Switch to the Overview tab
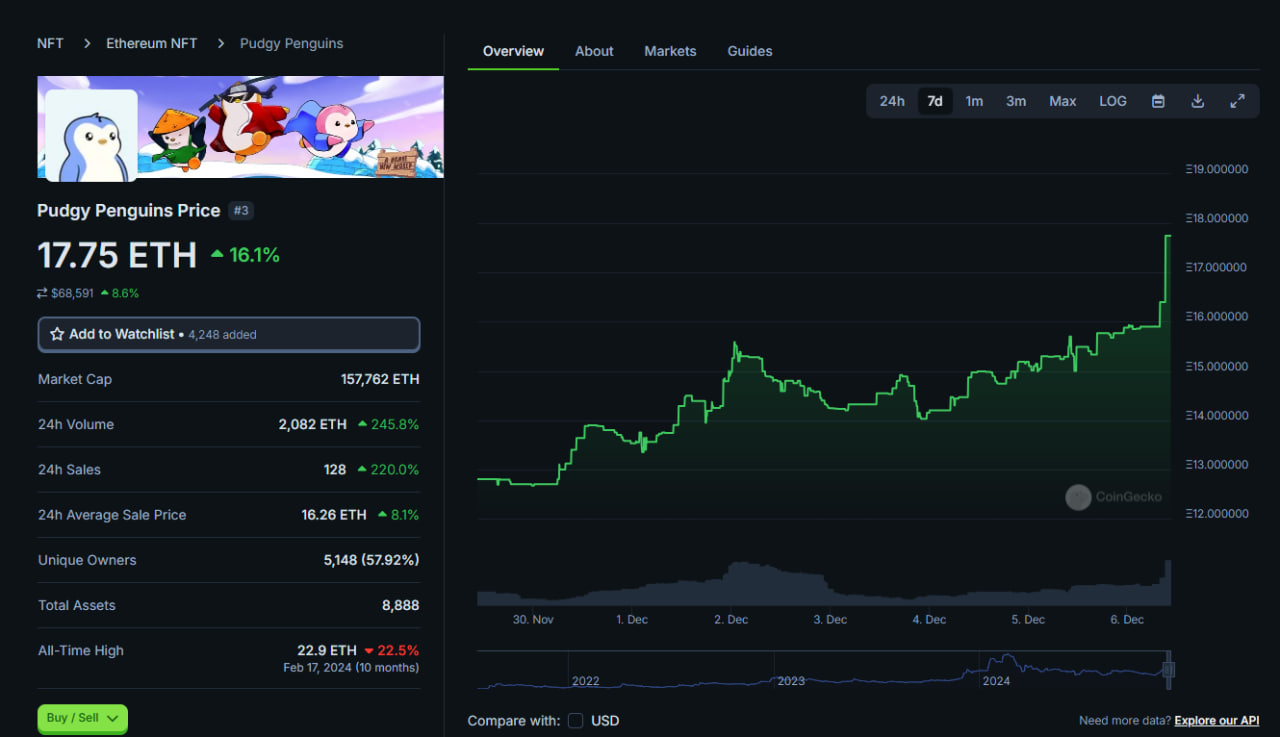Viewport: 1280px width, 737px height. (513, 51)
